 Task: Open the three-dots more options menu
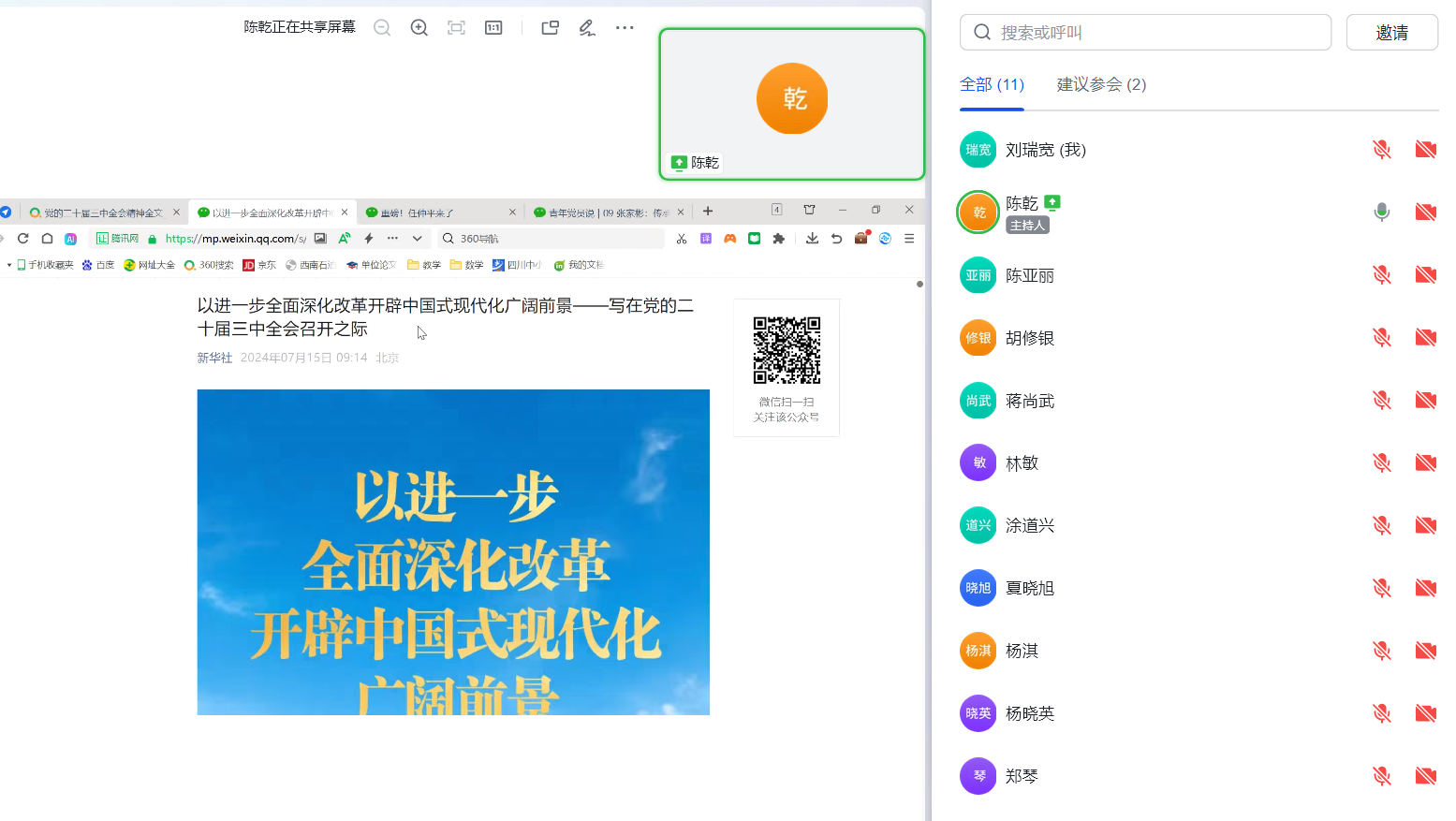tap(625, 28)
